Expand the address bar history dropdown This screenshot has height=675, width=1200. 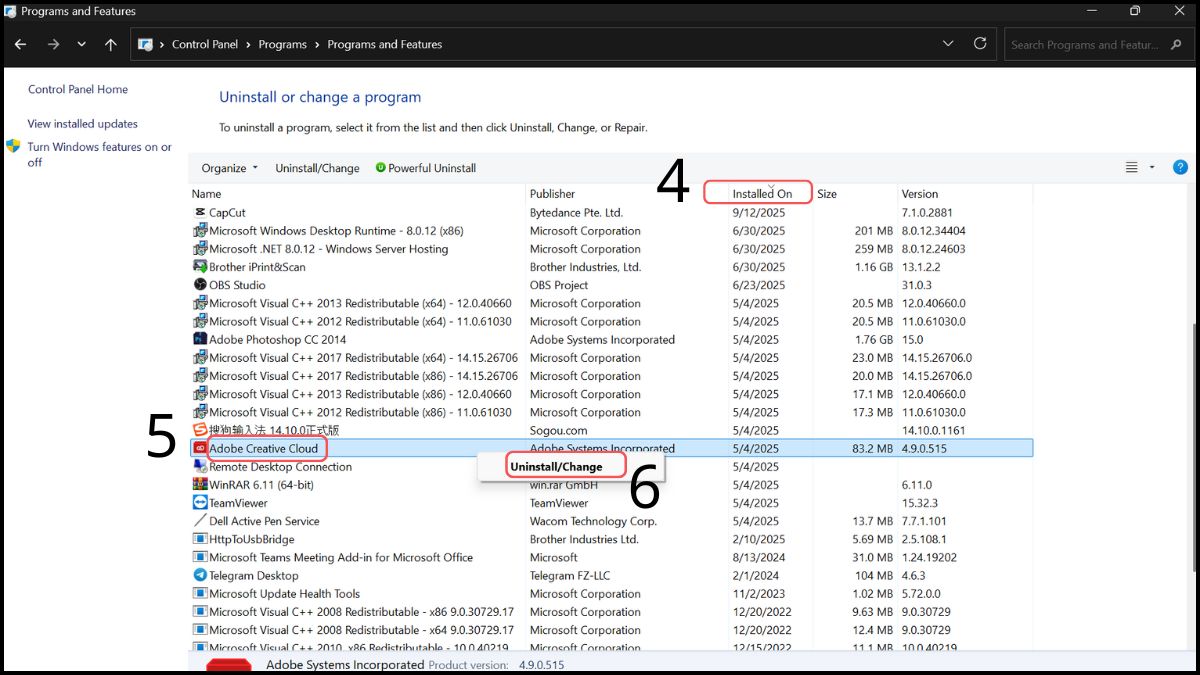tap(948, 44)
